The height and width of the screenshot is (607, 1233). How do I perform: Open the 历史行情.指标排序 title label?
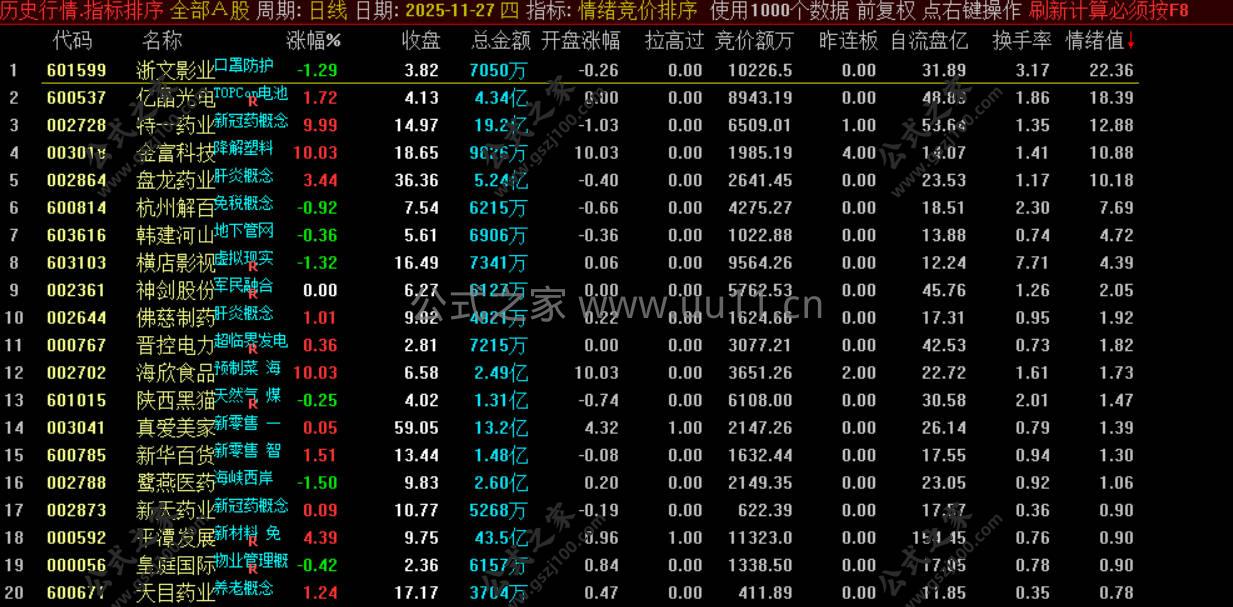[x=83, y=11]
